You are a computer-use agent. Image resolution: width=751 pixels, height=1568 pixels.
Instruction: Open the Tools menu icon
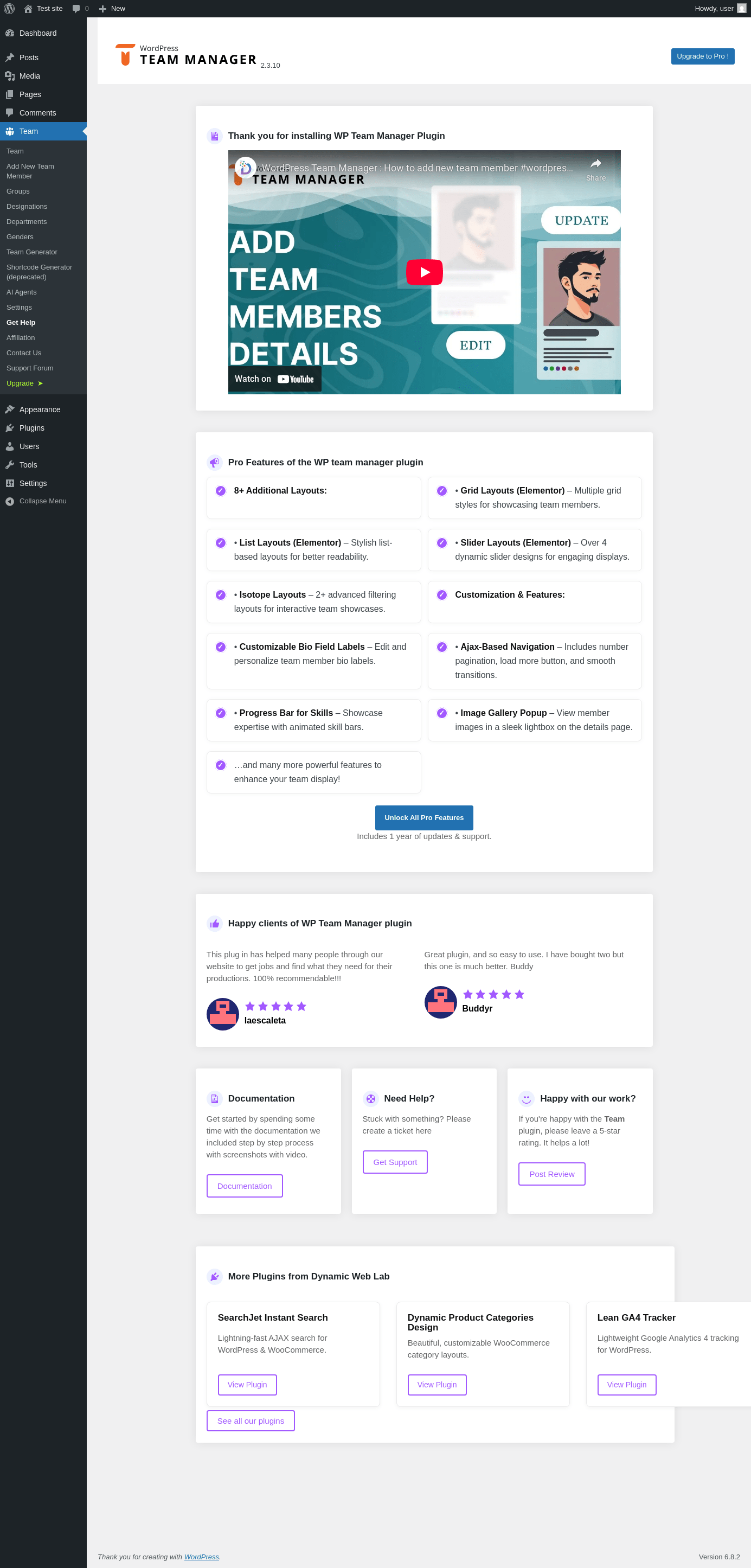click(10, 464)
